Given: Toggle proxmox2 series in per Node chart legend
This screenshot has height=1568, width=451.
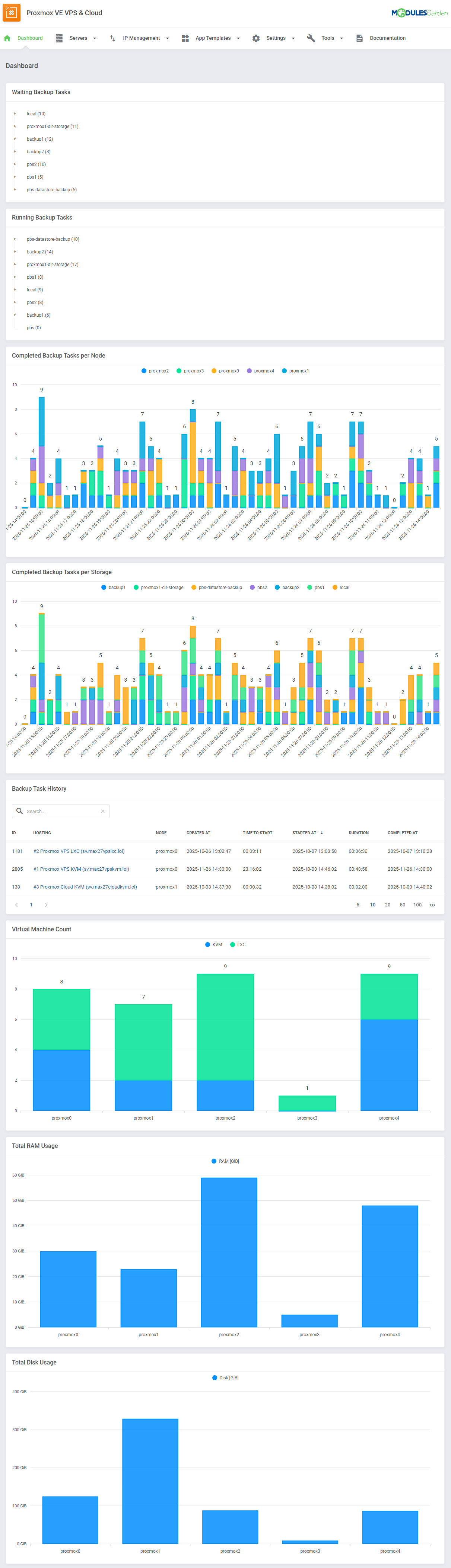Looking at the screenshot, I should coord(155,371).
